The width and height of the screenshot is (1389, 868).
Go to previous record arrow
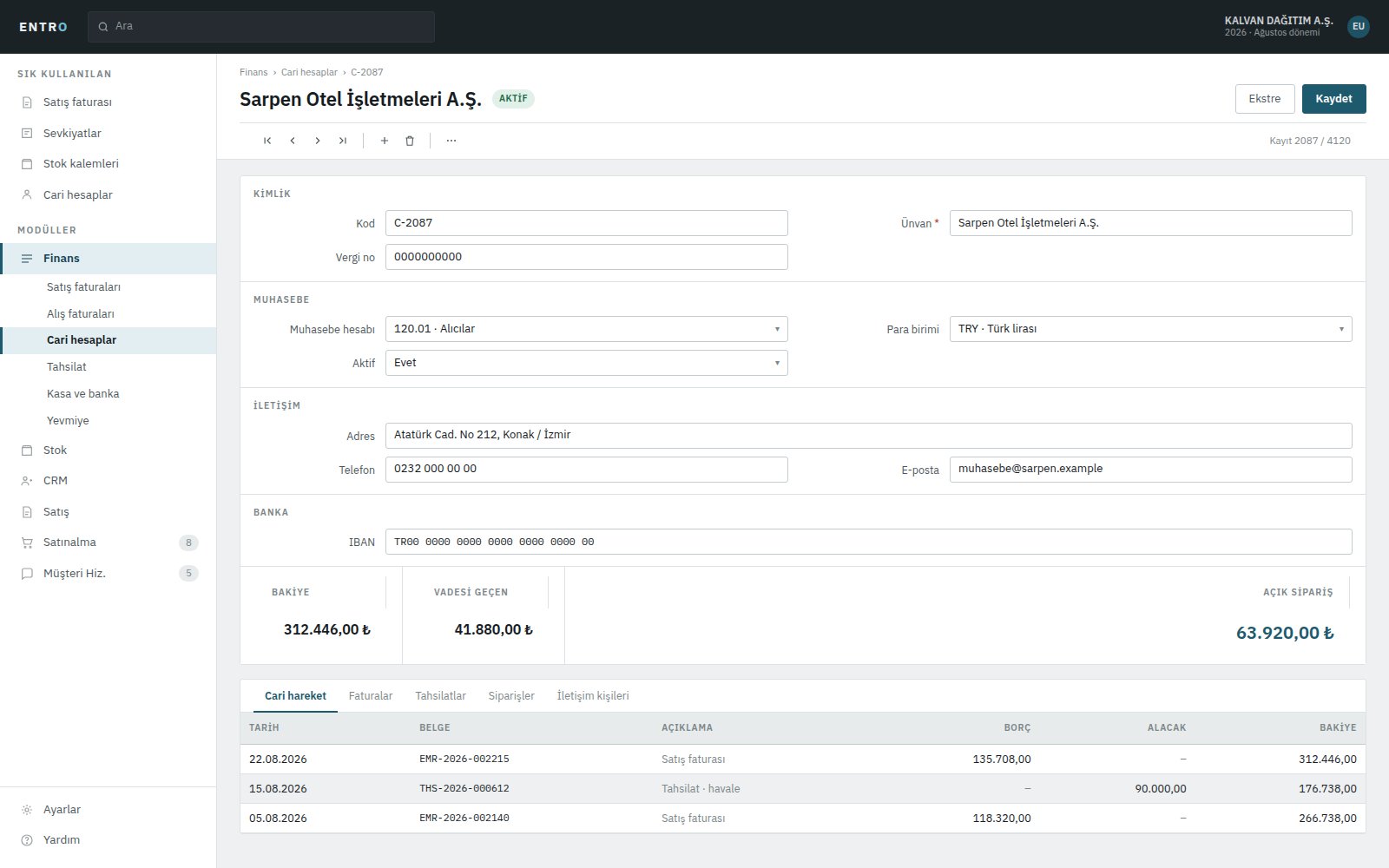[293, 141]
